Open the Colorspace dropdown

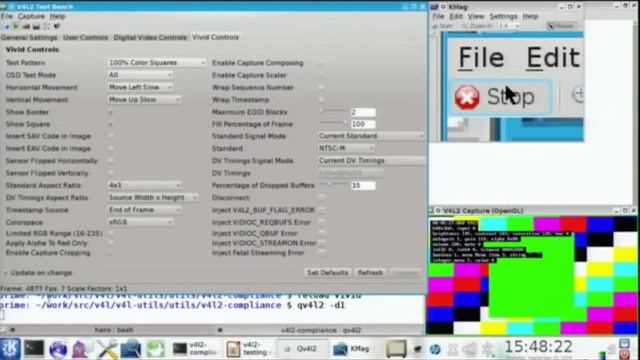pos(140,222)
